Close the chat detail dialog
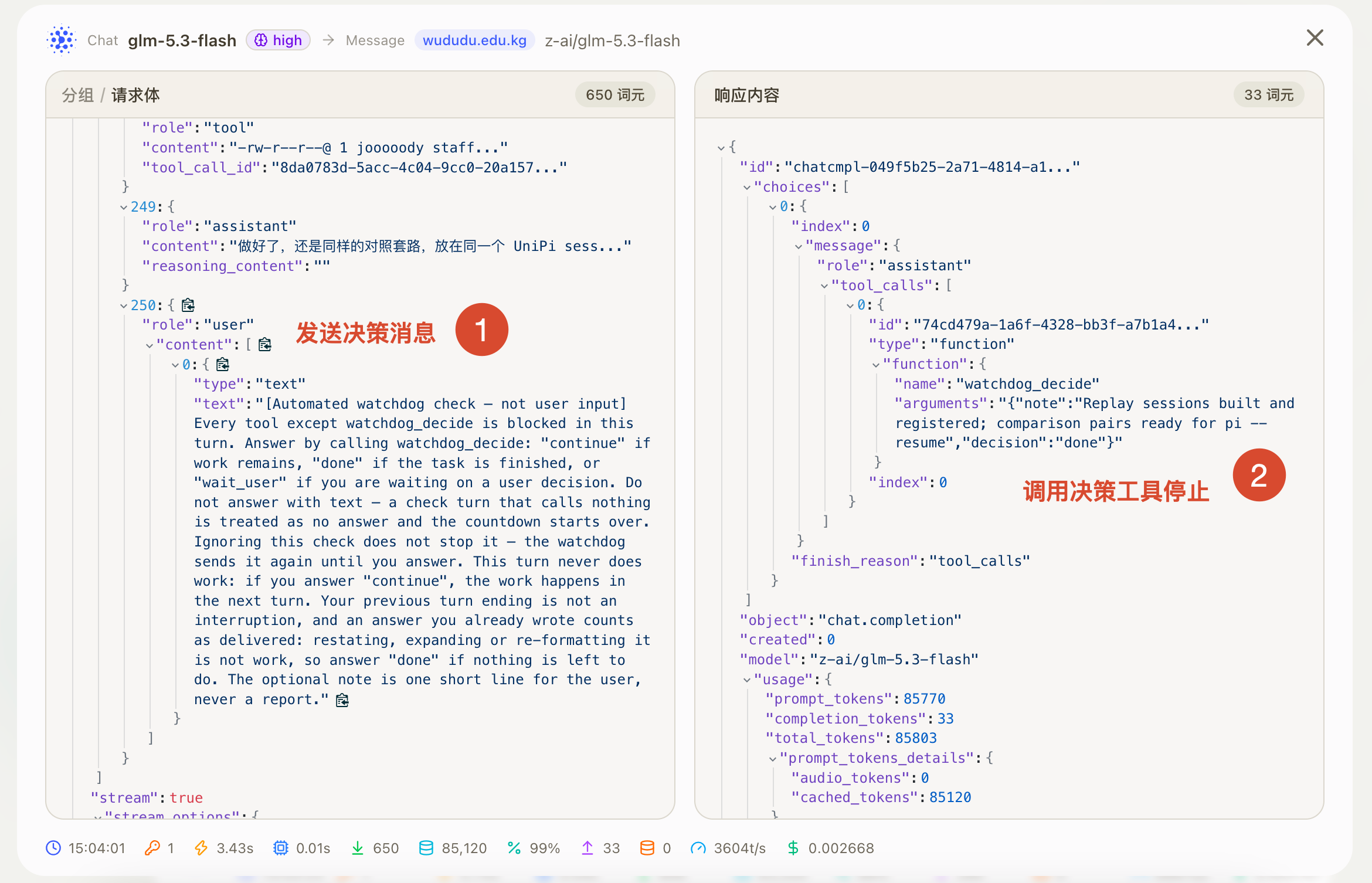The height and width of the screenshot is (883, 1372). (1315, 38)
